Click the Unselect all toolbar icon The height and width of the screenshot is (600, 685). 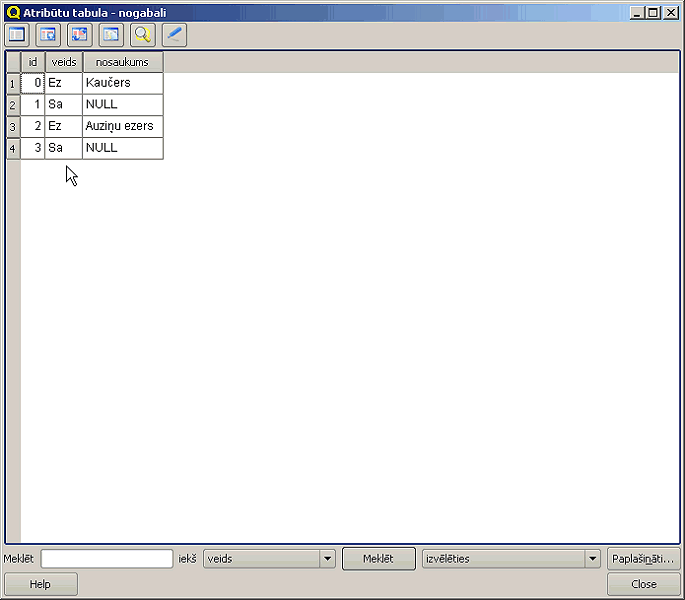click(x=17, y=35)
